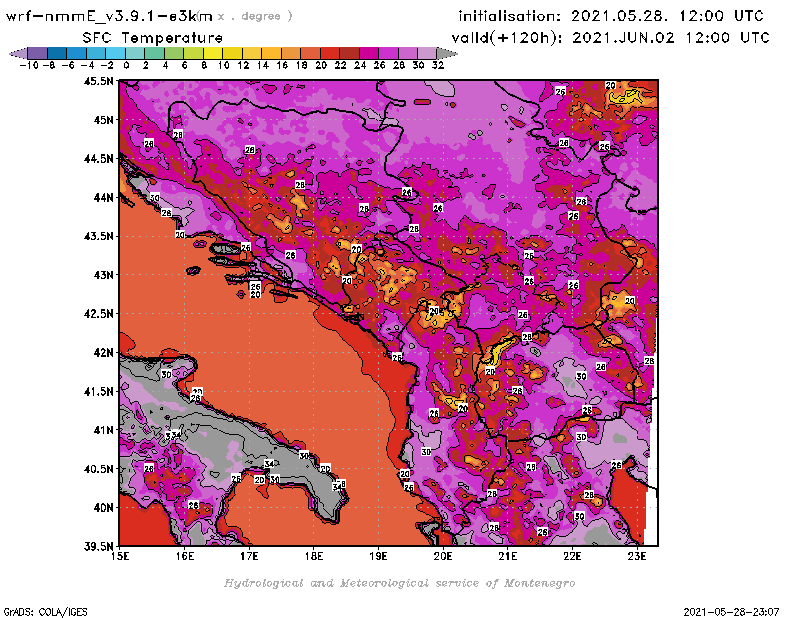Image resolution: width=800 pixels, height=618 pixels.
Task: Click the 22E longitude label
Action: tap(572, 556)
